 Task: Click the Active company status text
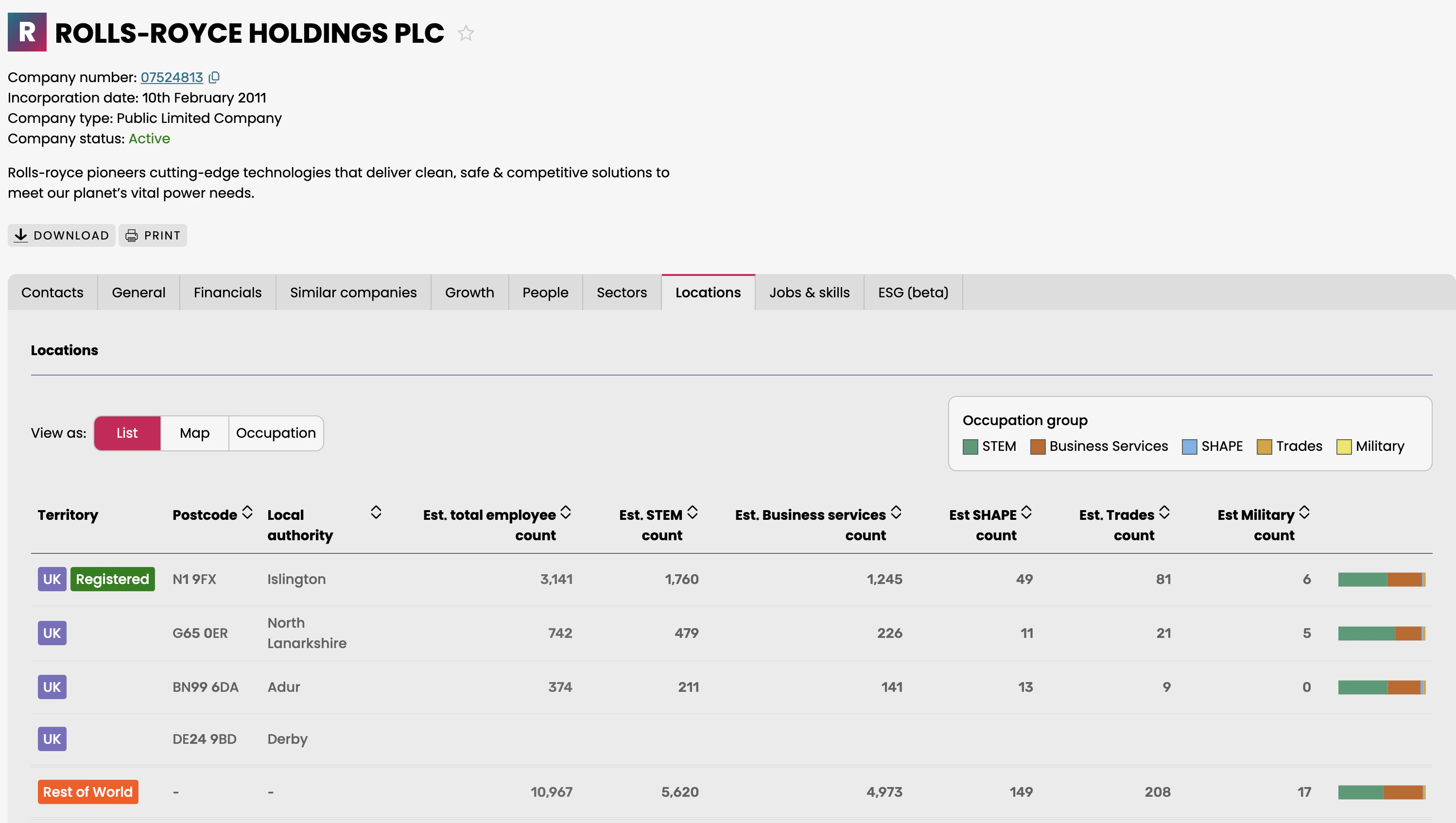click(x=149, y=138)
